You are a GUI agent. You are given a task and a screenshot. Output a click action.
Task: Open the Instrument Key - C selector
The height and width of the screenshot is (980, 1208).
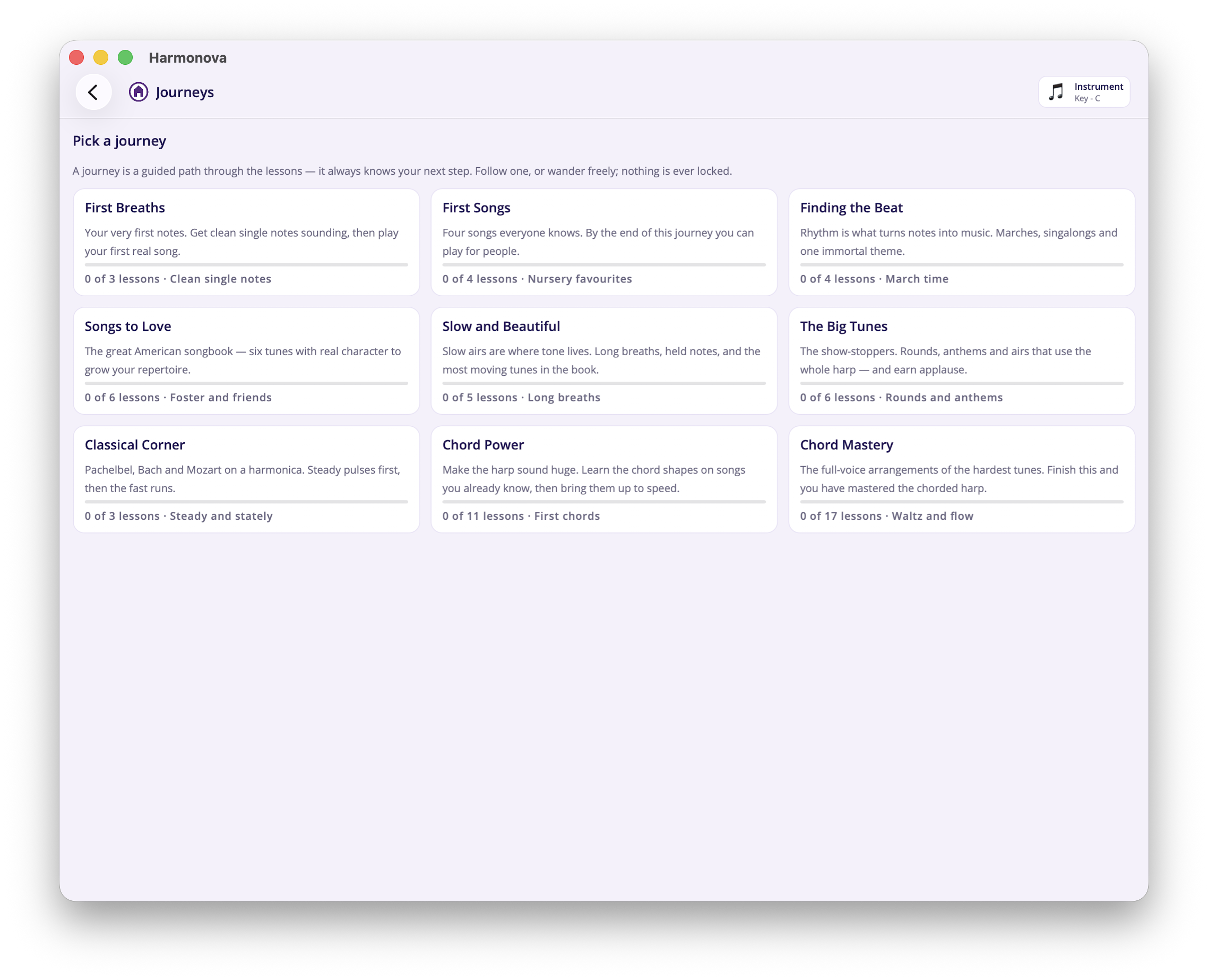click(x=1084, y=92)
